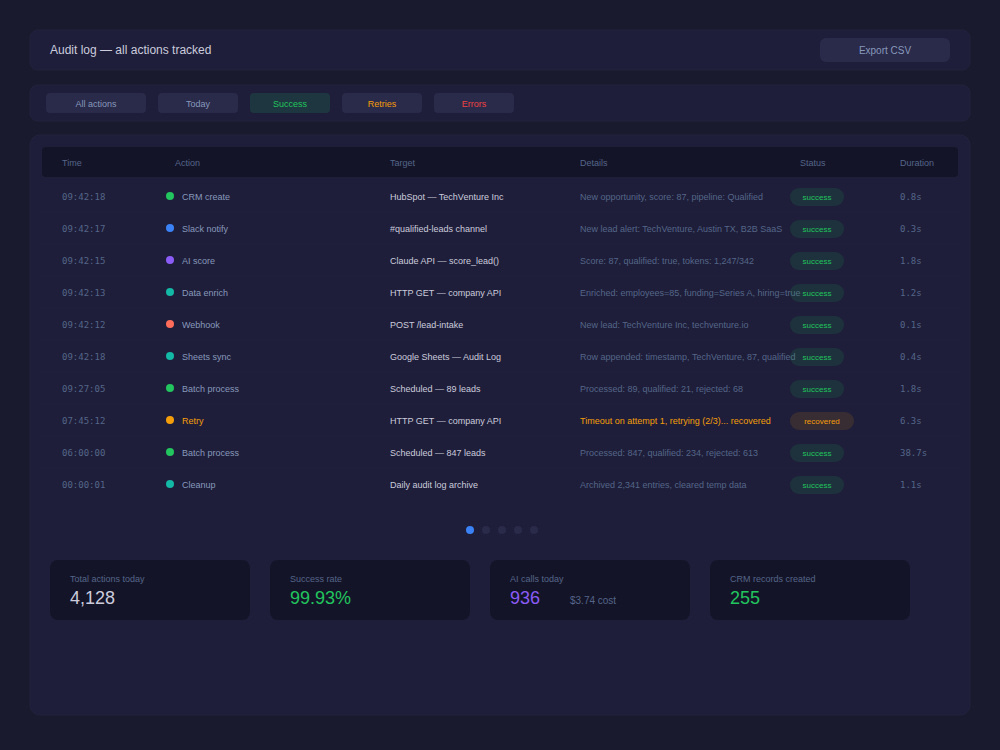Image resolution: width=1000 pixels, height=750 pixels.
Task: Sort by the Action column header
Action: (188, 163)
